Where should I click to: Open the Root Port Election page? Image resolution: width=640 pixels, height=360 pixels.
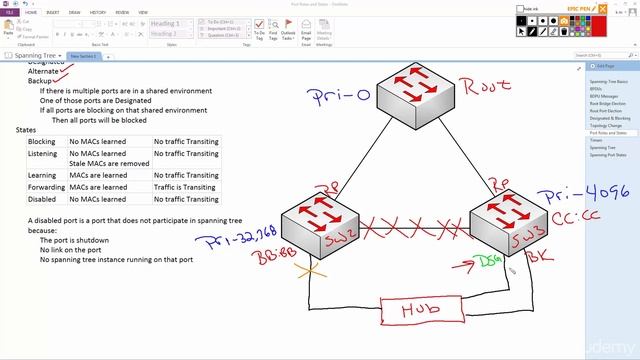(x=606, y=111)
